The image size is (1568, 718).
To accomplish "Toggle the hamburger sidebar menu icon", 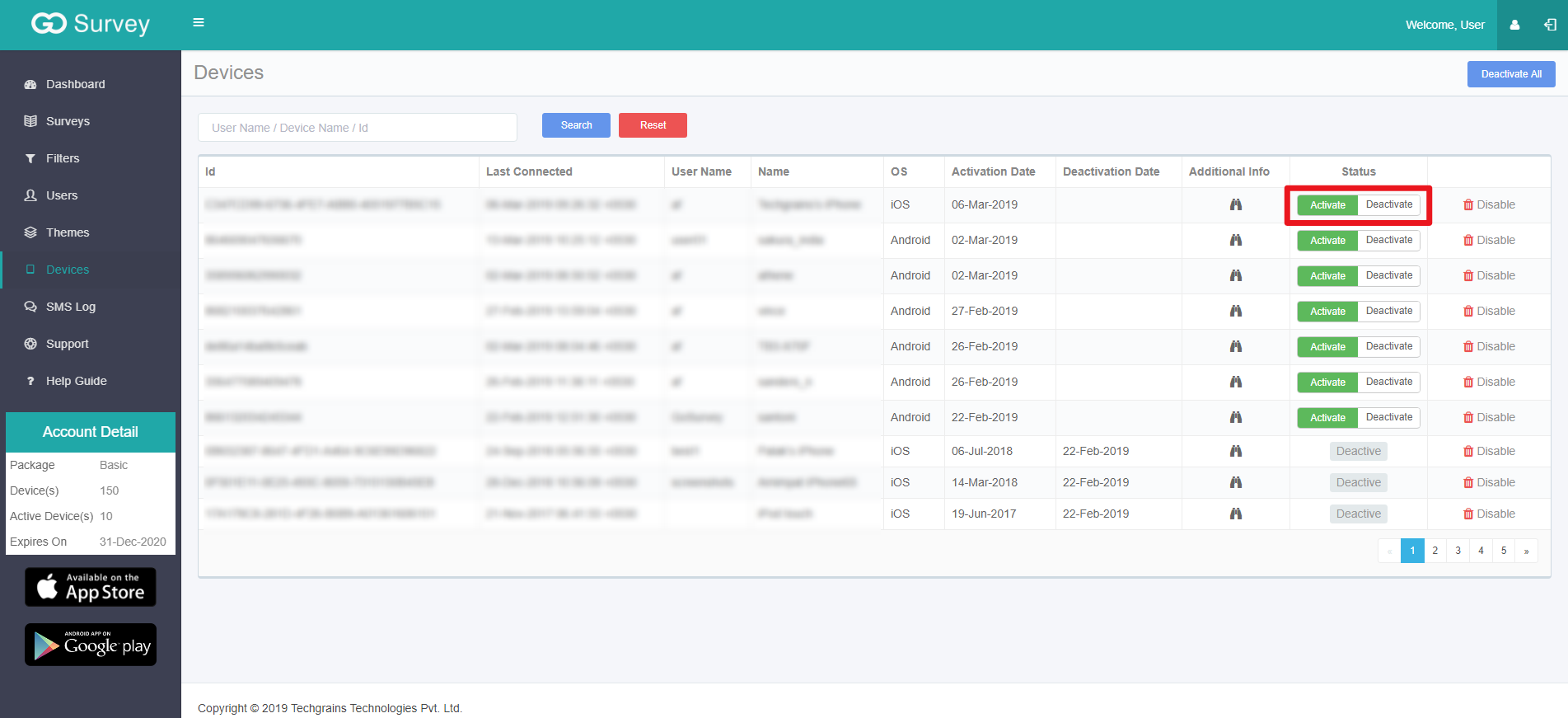I will coord(199,22).
